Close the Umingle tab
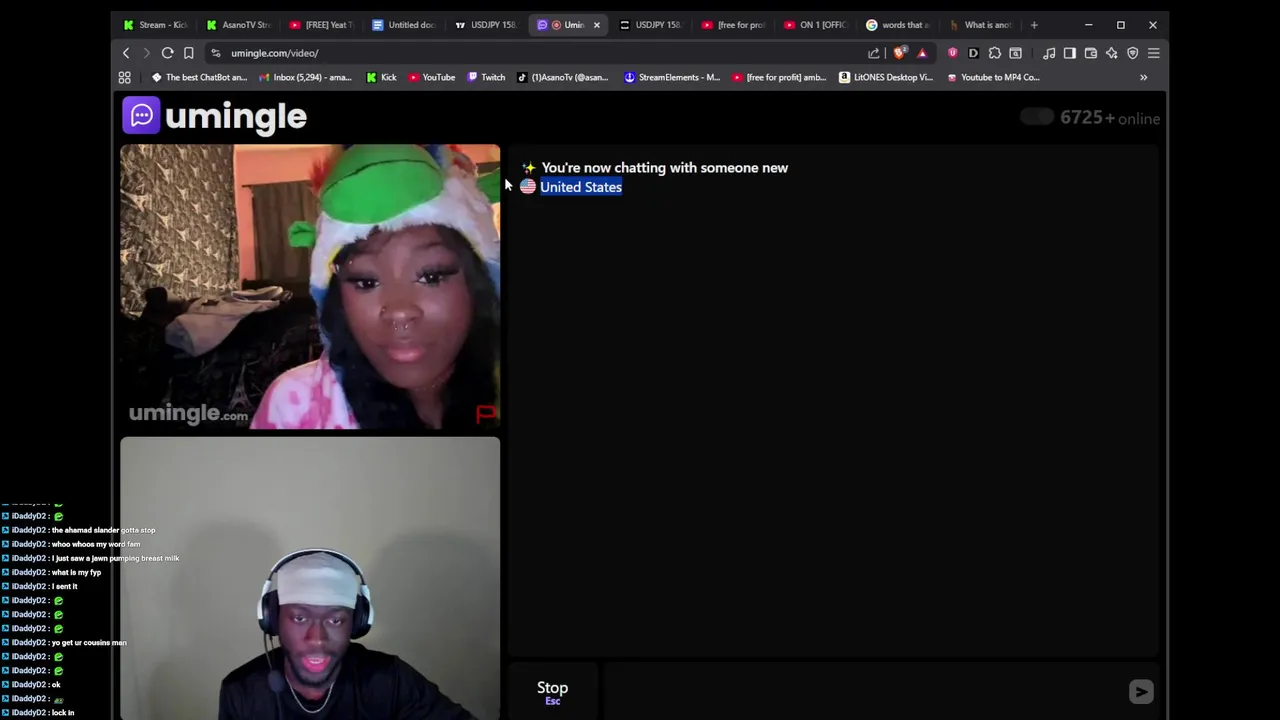The height and width of the screenshot is (720, 1280). [x=597, y=25]
